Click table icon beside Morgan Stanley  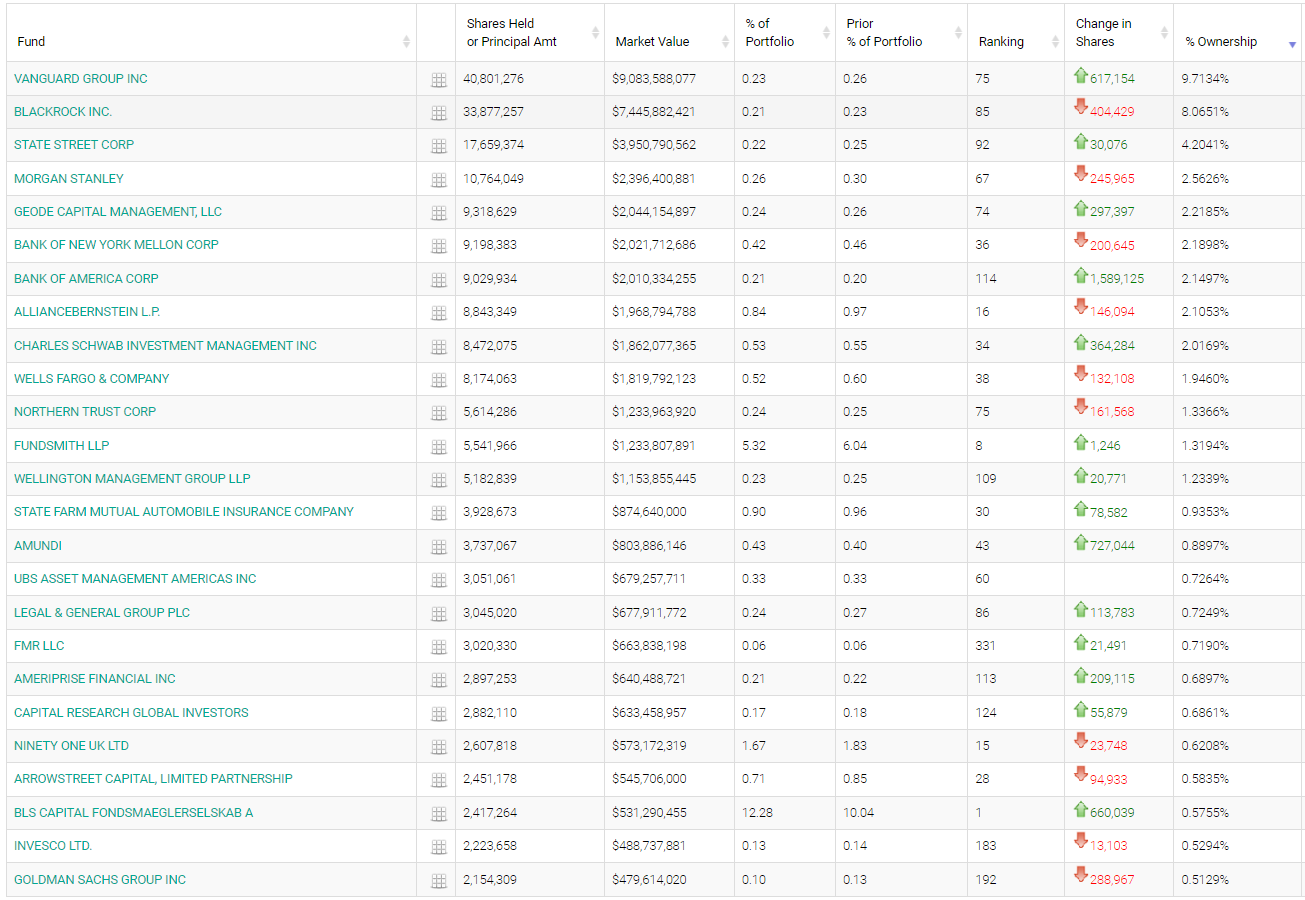tap(438, 180)
